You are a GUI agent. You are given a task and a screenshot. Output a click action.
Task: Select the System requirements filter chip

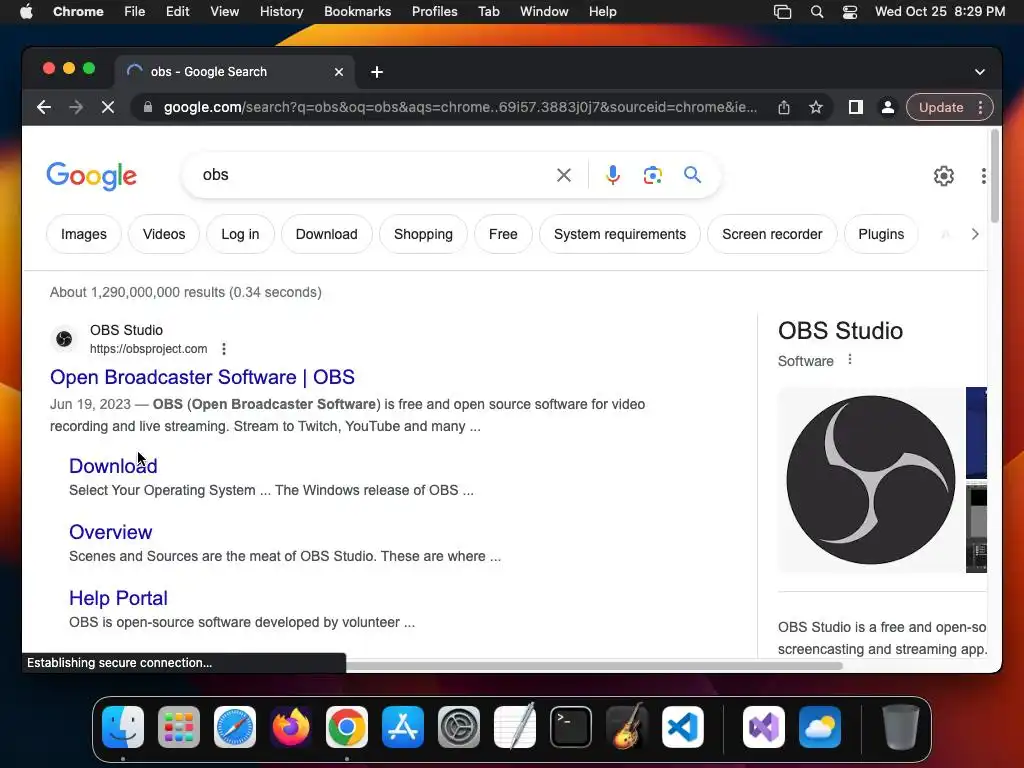(620, 234)
